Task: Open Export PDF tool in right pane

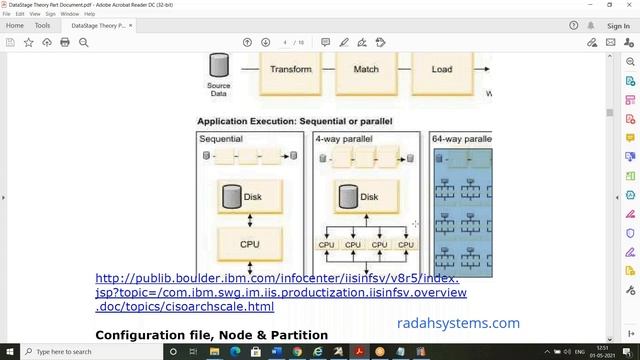Action: pyautogui.click(x=630, y=81)
